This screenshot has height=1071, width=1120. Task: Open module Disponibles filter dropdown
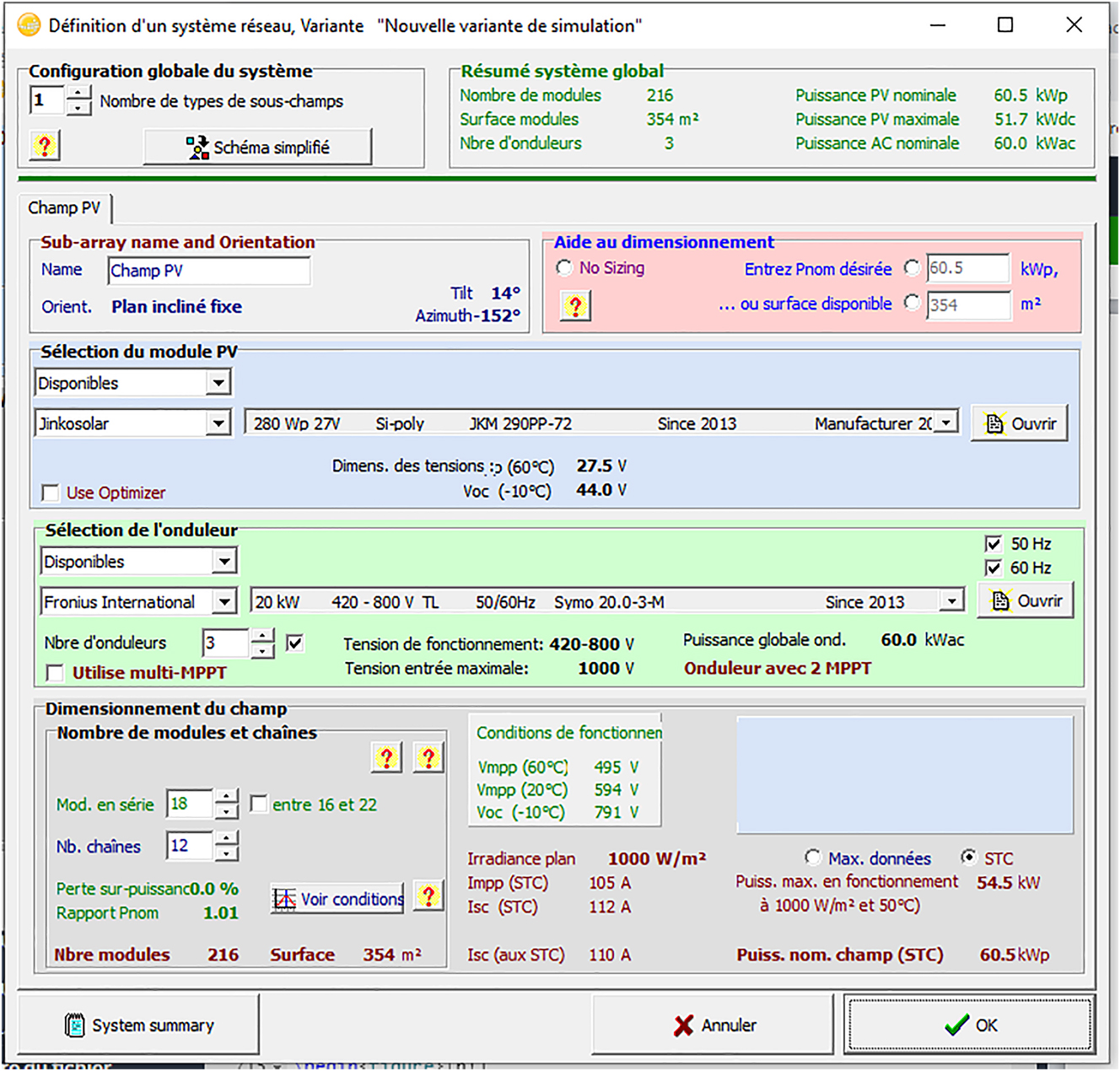(x=218, y=383)
